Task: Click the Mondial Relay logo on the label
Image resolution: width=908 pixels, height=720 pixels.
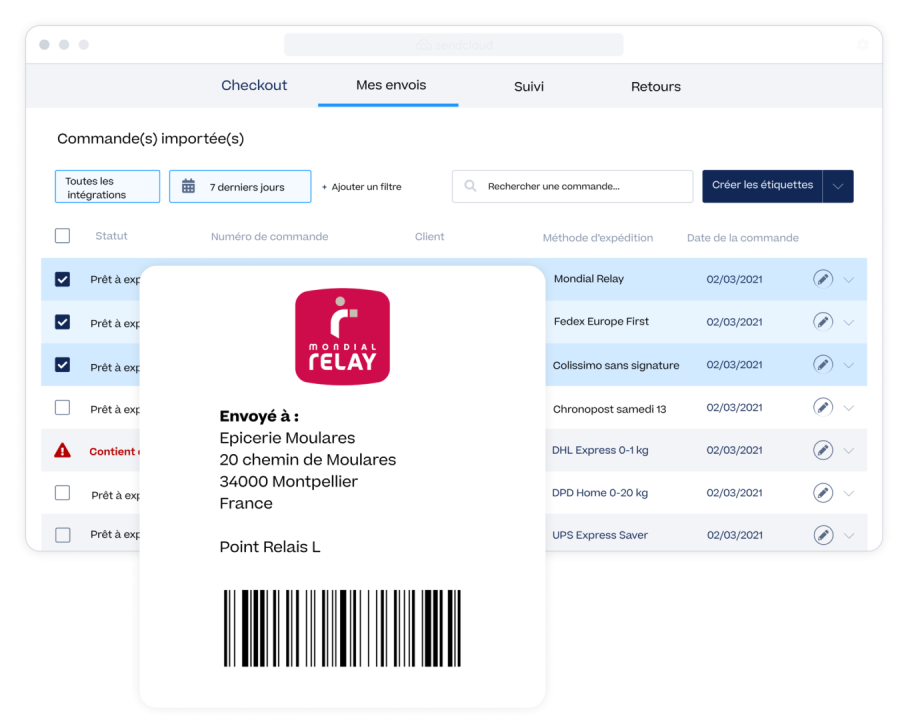Action: 342,336
